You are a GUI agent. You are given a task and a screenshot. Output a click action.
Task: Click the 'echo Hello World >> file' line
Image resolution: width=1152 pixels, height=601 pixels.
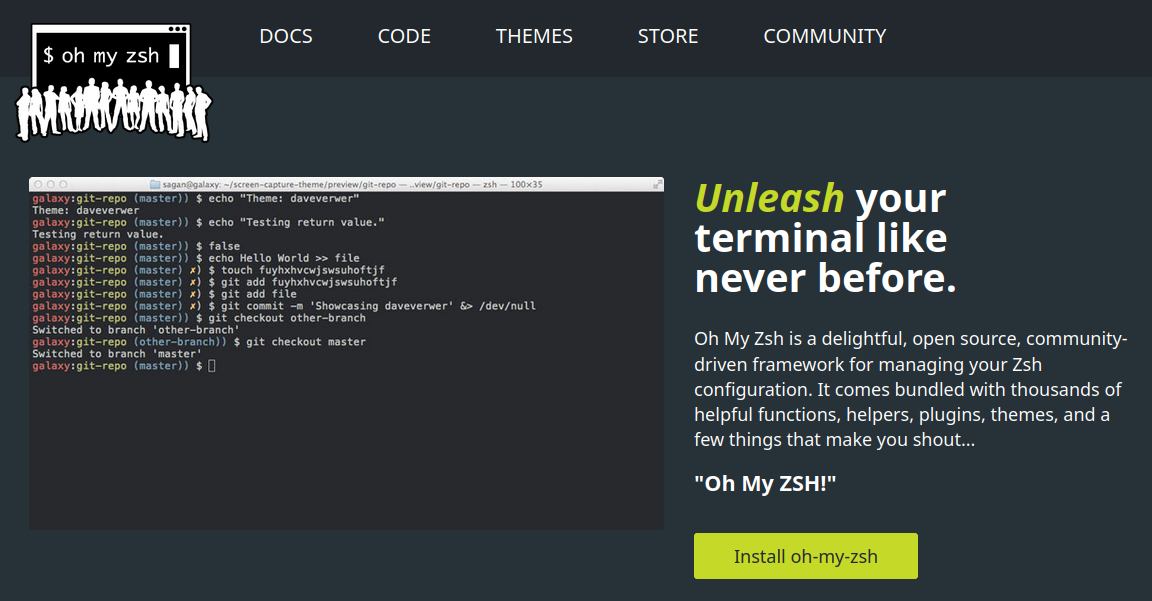(195, 258)
